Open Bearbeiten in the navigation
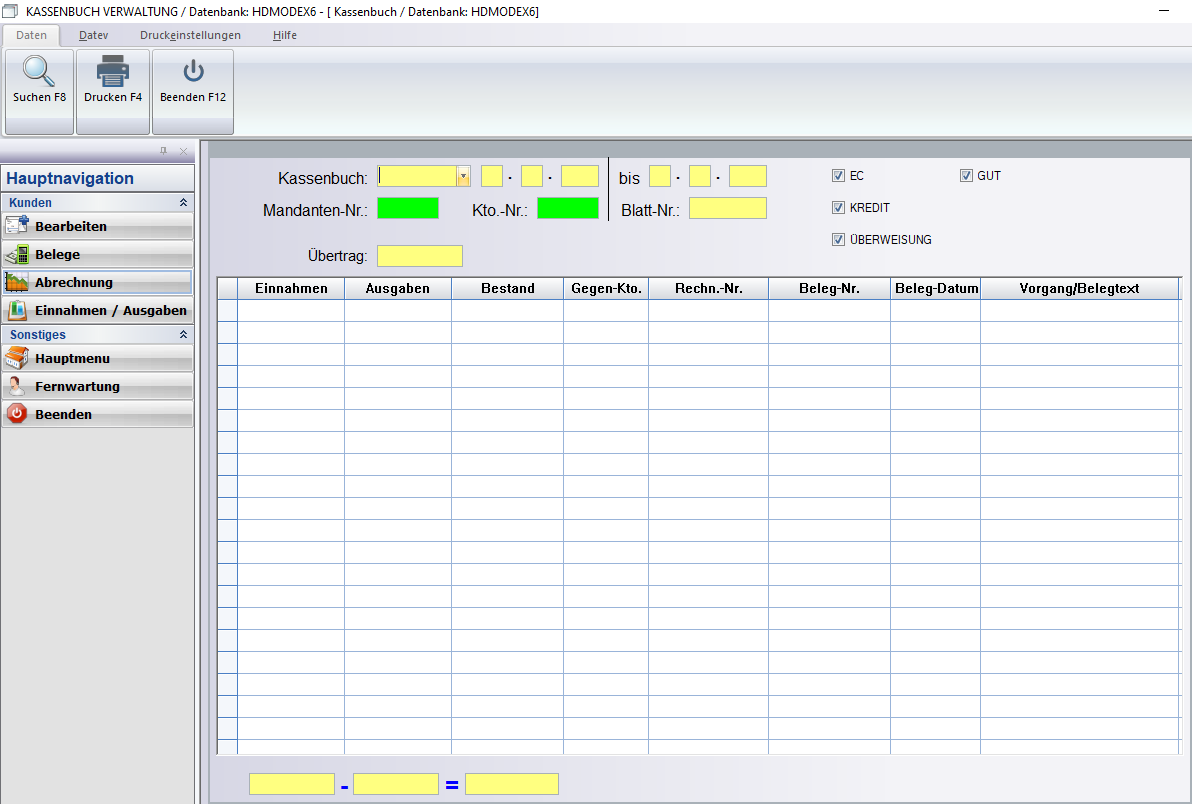The height and width of the screenshot is (804, 1192). 97,226
